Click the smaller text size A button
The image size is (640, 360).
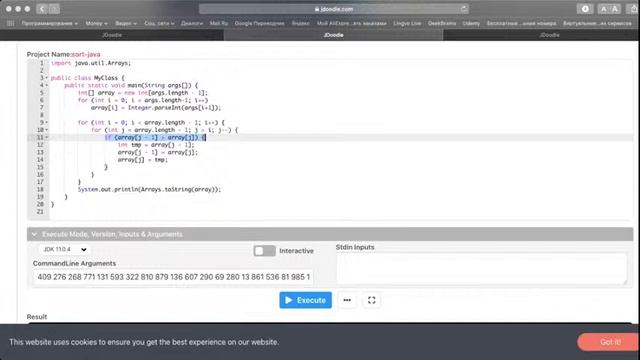[x=604, y=9]
